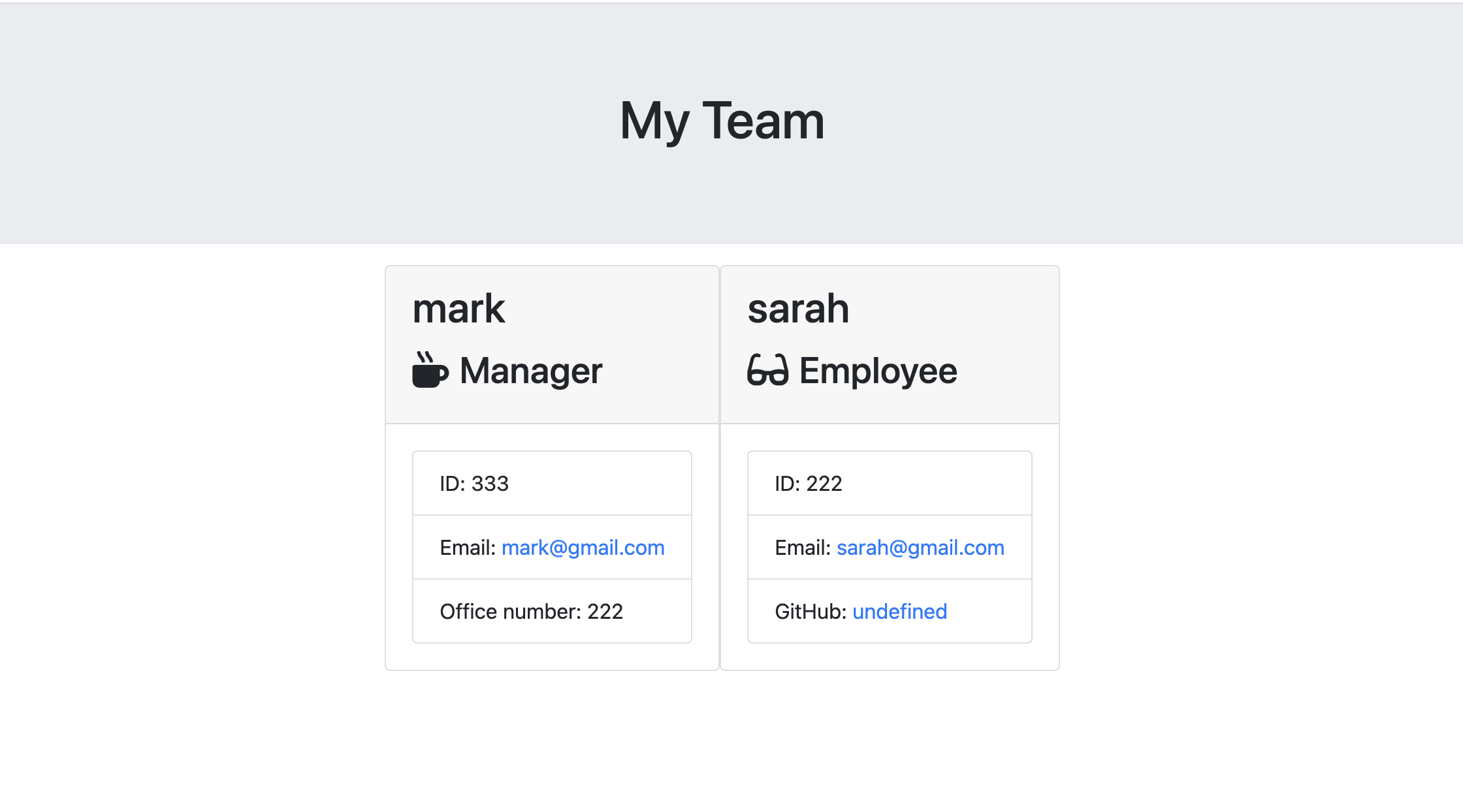Click the name mark on the left card
This screenshot has width=1463, height=812.
point(458,307)
